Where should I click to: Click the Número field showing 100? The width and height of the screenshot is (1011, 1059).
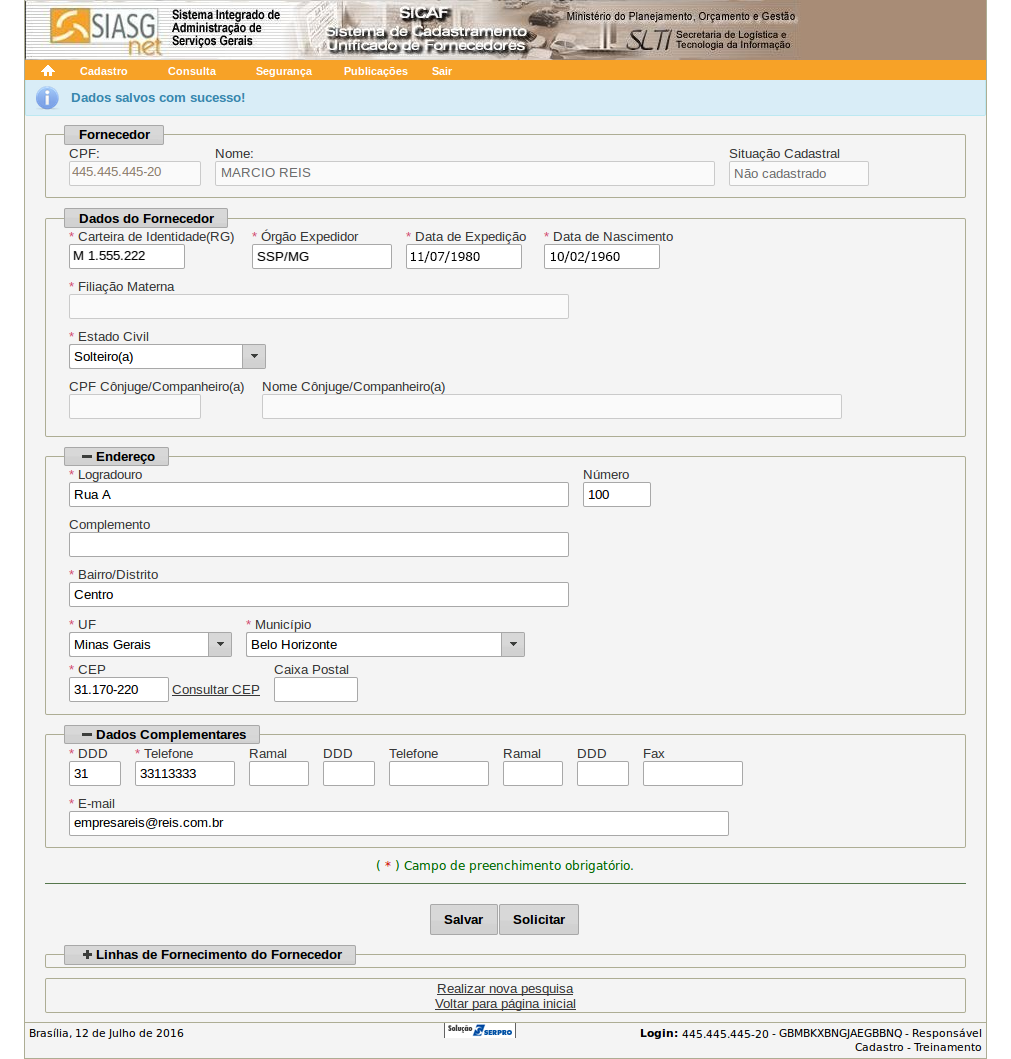click(617, 494)
